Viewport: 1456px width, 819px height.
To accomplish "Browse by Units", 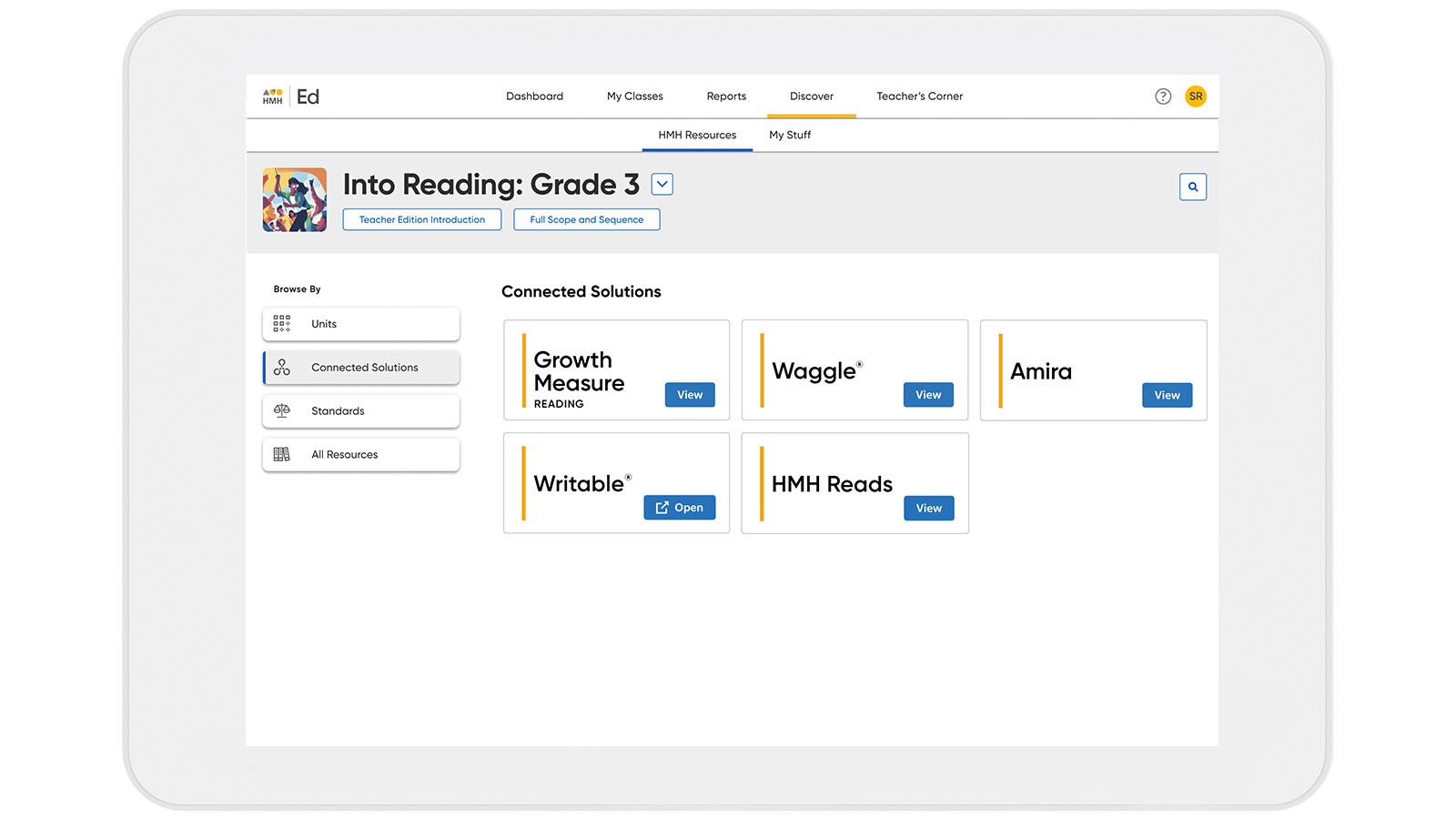I will tap(361, 324).
